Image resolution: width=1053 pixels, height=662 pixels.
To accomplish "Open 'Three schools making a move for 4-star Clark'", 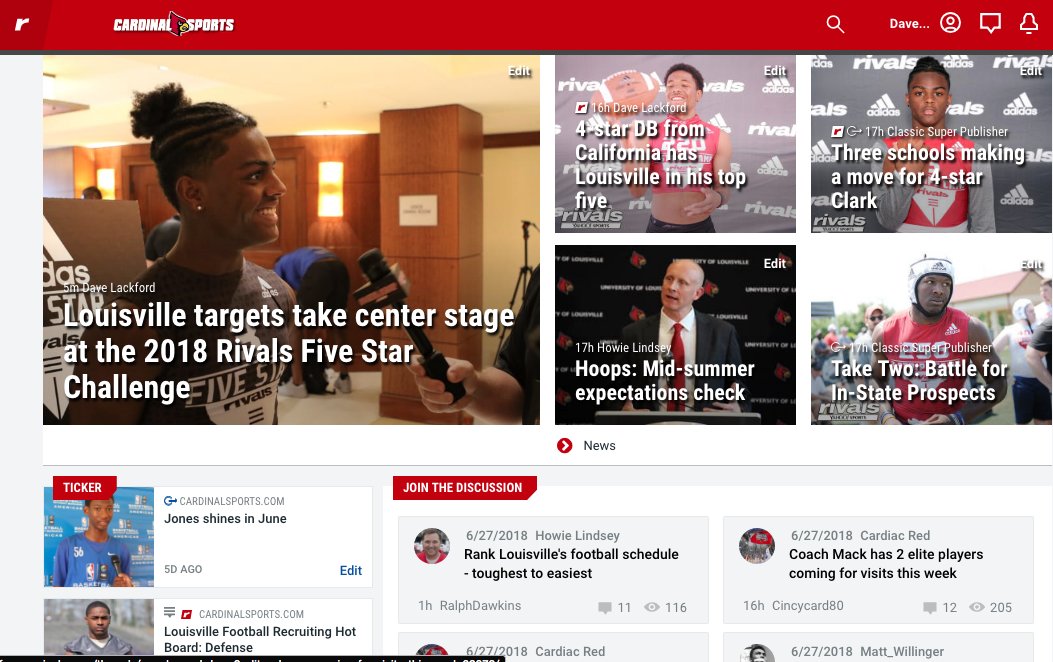I will pyautogui.click(x=928, y=177).
